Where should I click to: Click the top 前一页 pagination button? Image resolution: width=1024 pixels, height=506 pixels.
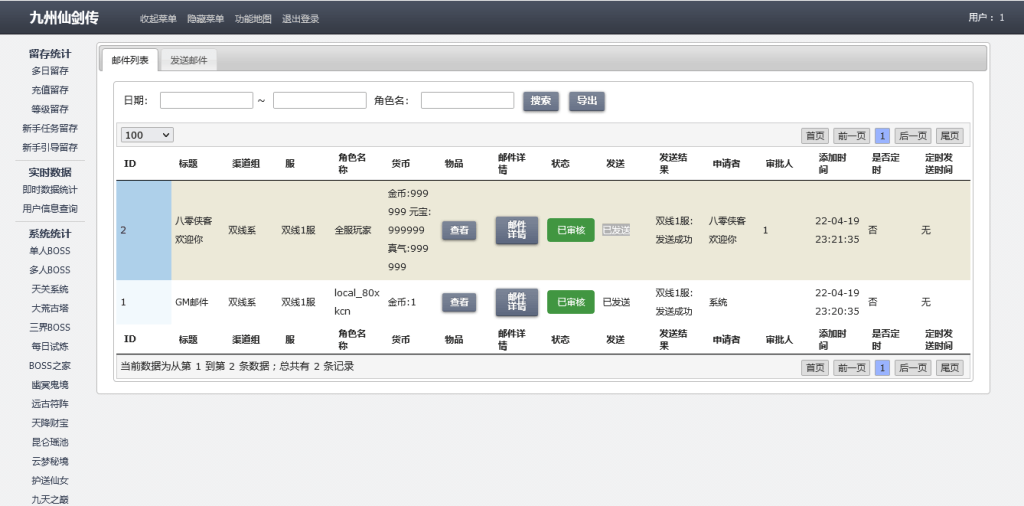(852, 136)
